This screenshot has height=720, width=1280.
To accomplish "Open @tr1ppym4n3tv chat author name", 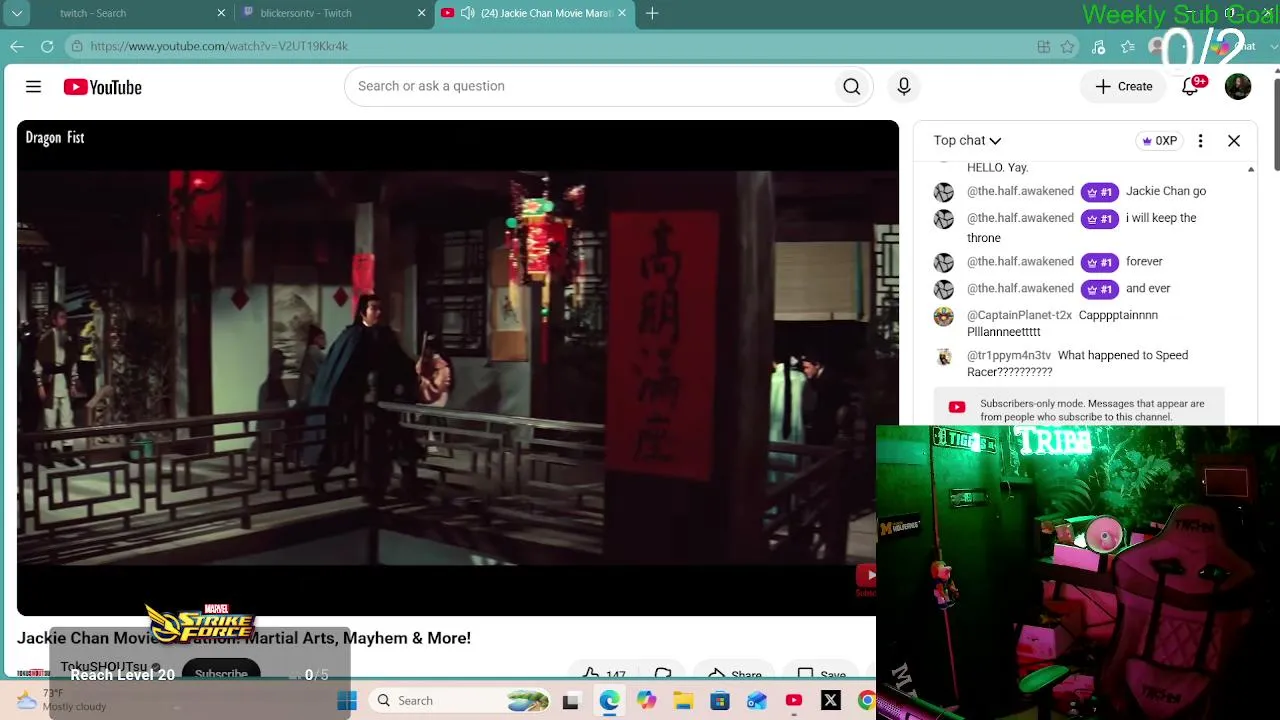I will [x=1009, y=355].
